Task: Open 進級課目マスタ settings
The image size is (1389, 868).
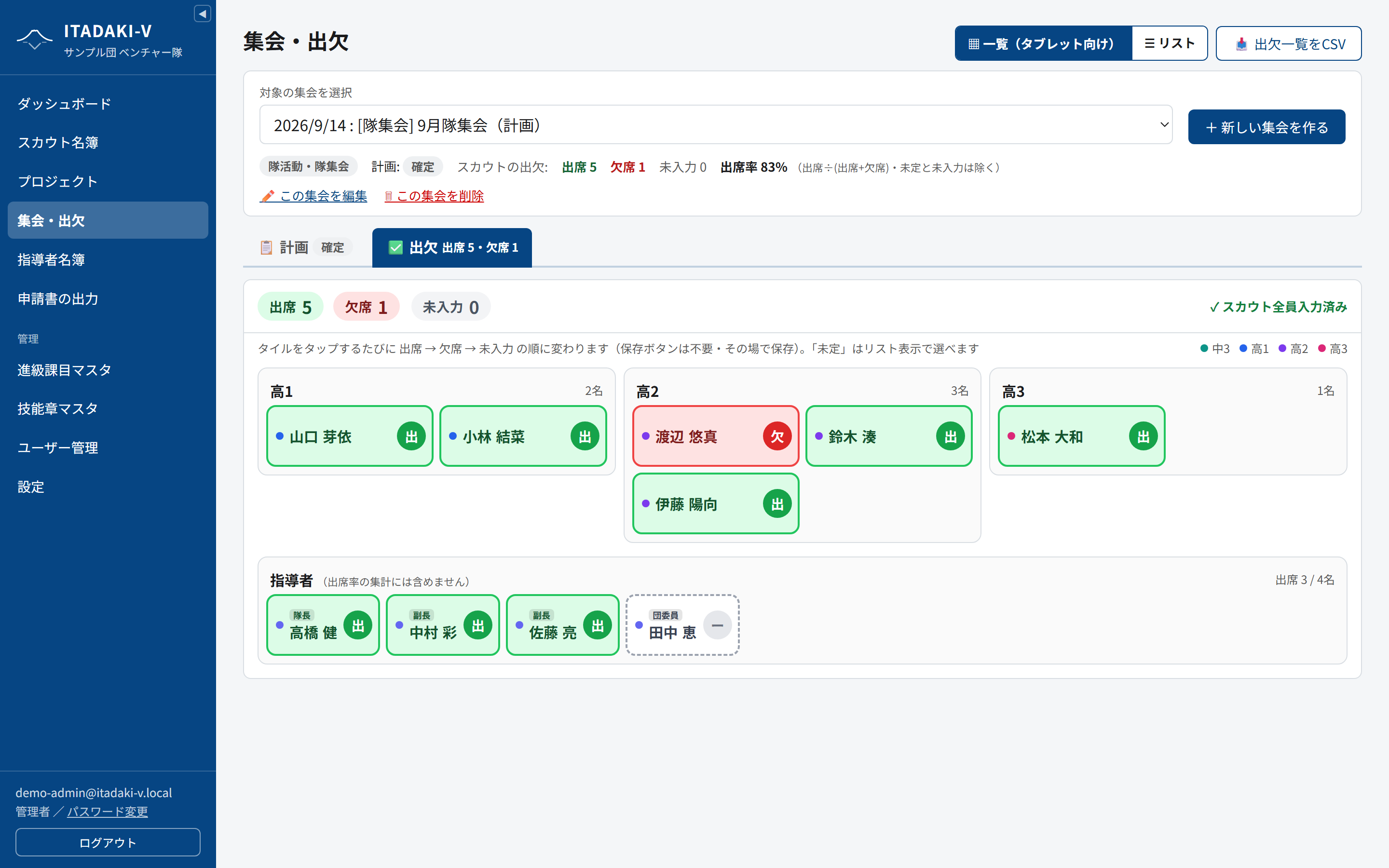Action: point(108,370)
